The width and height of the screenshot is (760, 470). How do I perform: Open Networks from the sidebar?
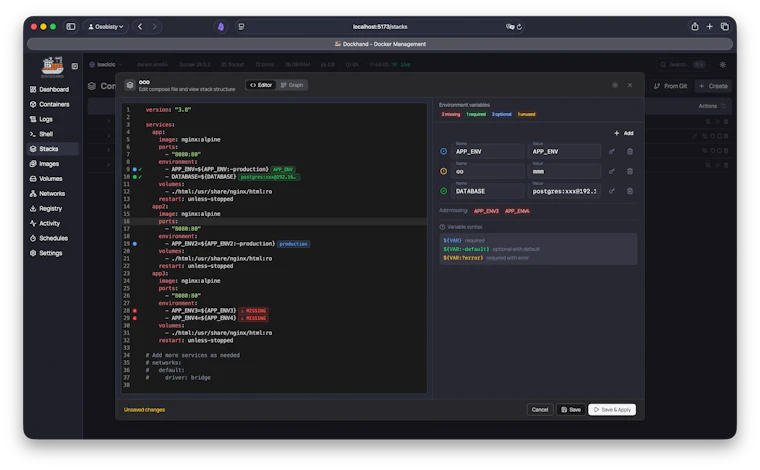pyautogui.click(x=48, y=194)
